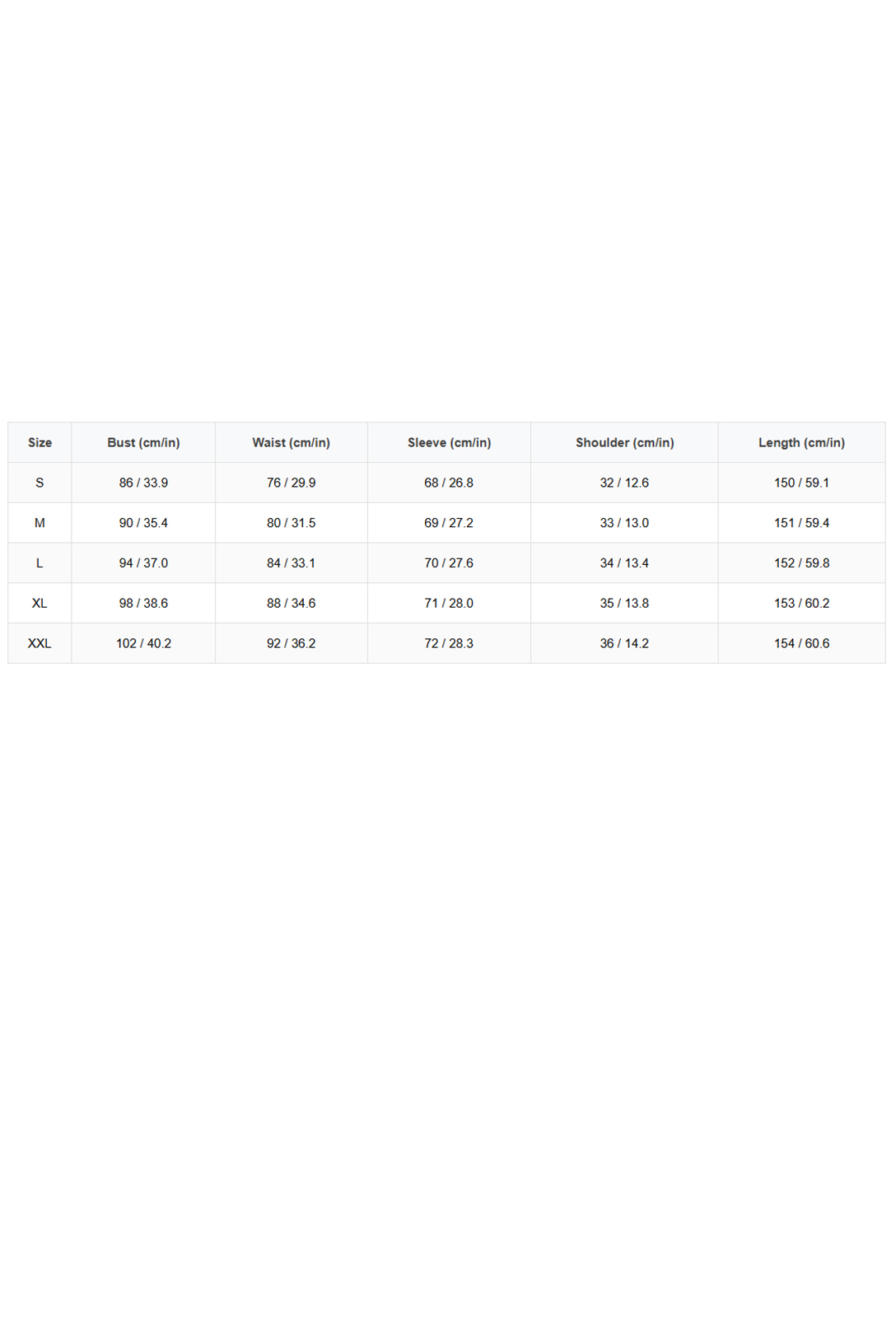Select waist value '88 / 34.6'

tap(291, 604)
